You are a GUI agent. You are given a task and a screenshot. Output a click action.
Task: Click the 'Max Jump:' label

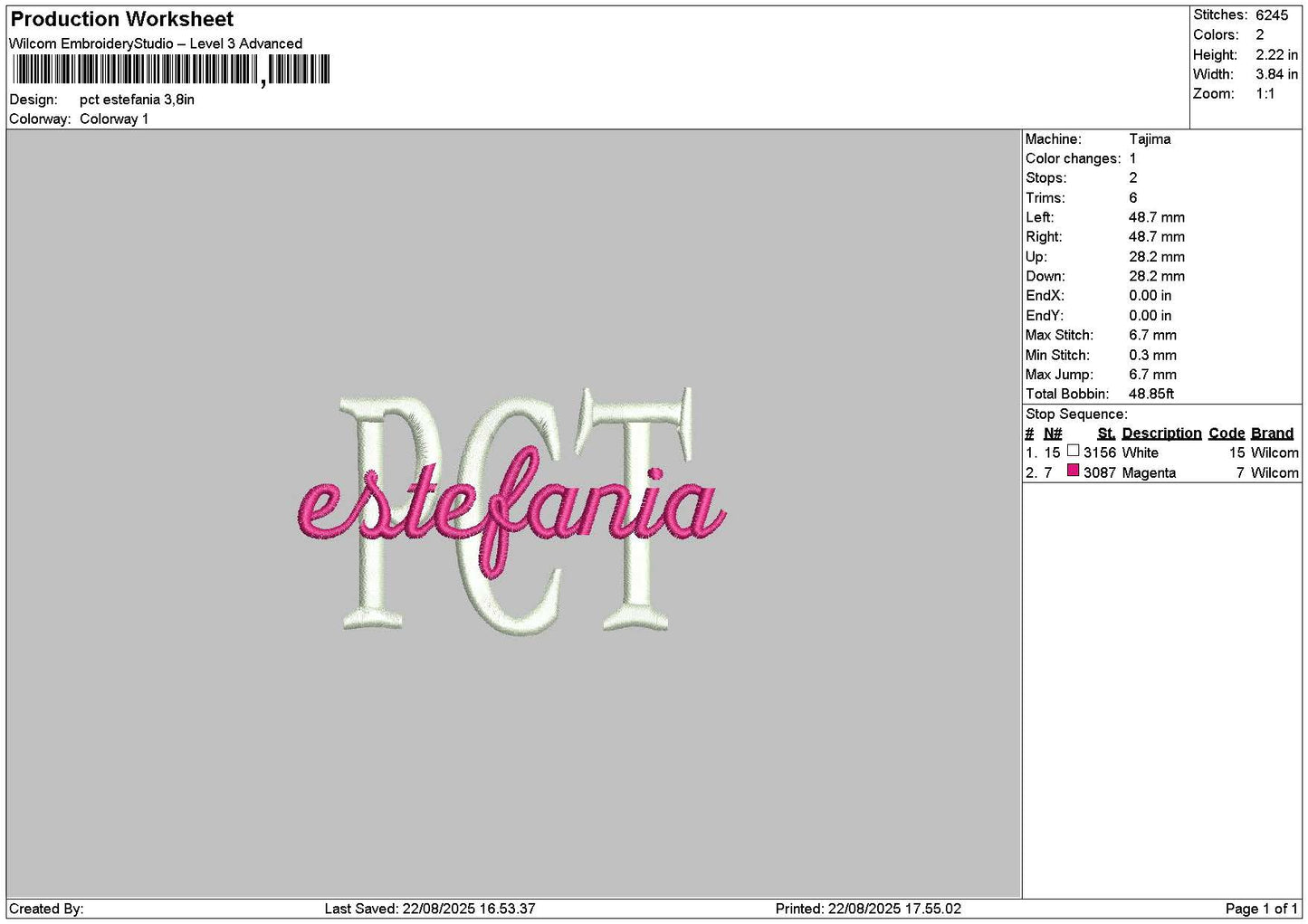(x=1059, y=375)
